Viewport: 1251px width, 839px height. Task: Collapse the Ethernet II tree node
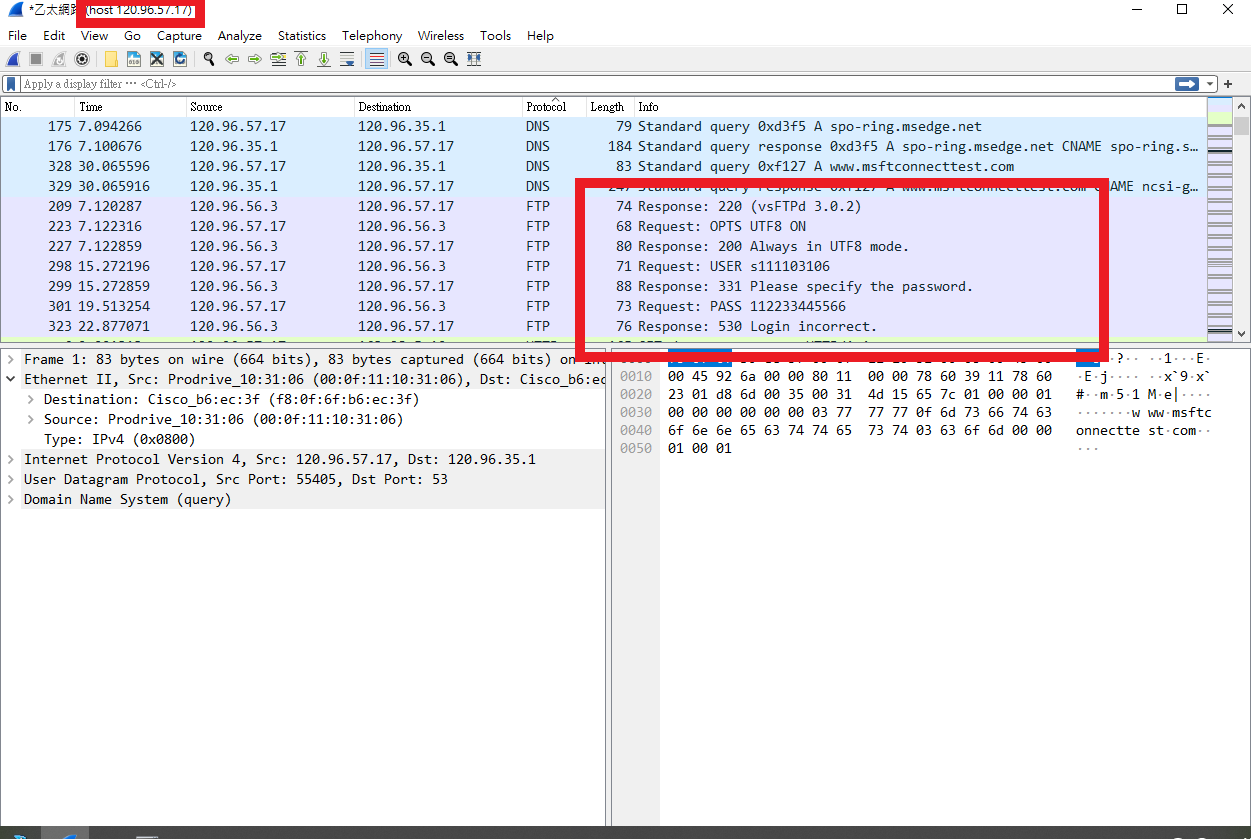10,379
